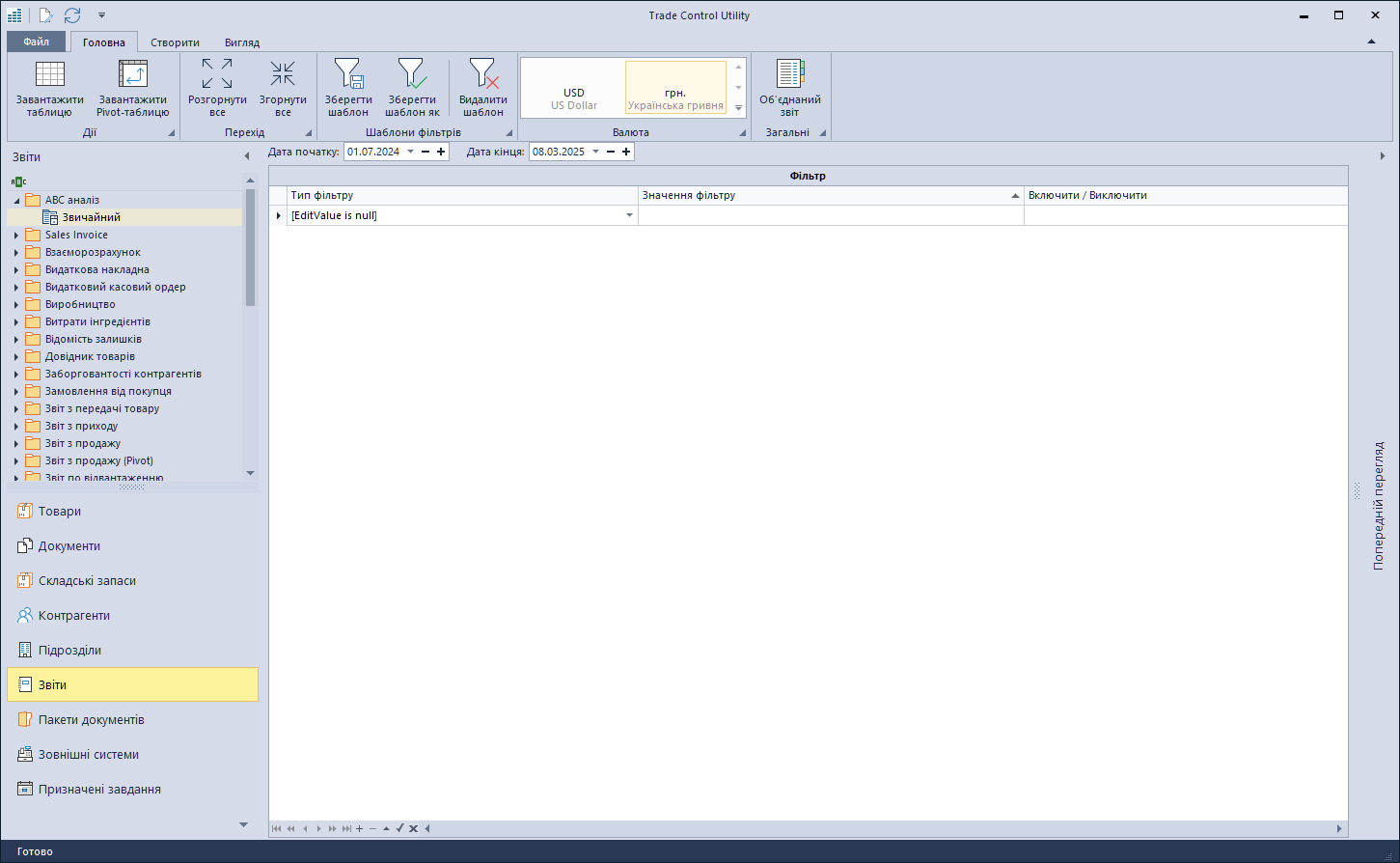Decrease the Дата кінця with minus
1400x863 pixels.
point(610,152)
